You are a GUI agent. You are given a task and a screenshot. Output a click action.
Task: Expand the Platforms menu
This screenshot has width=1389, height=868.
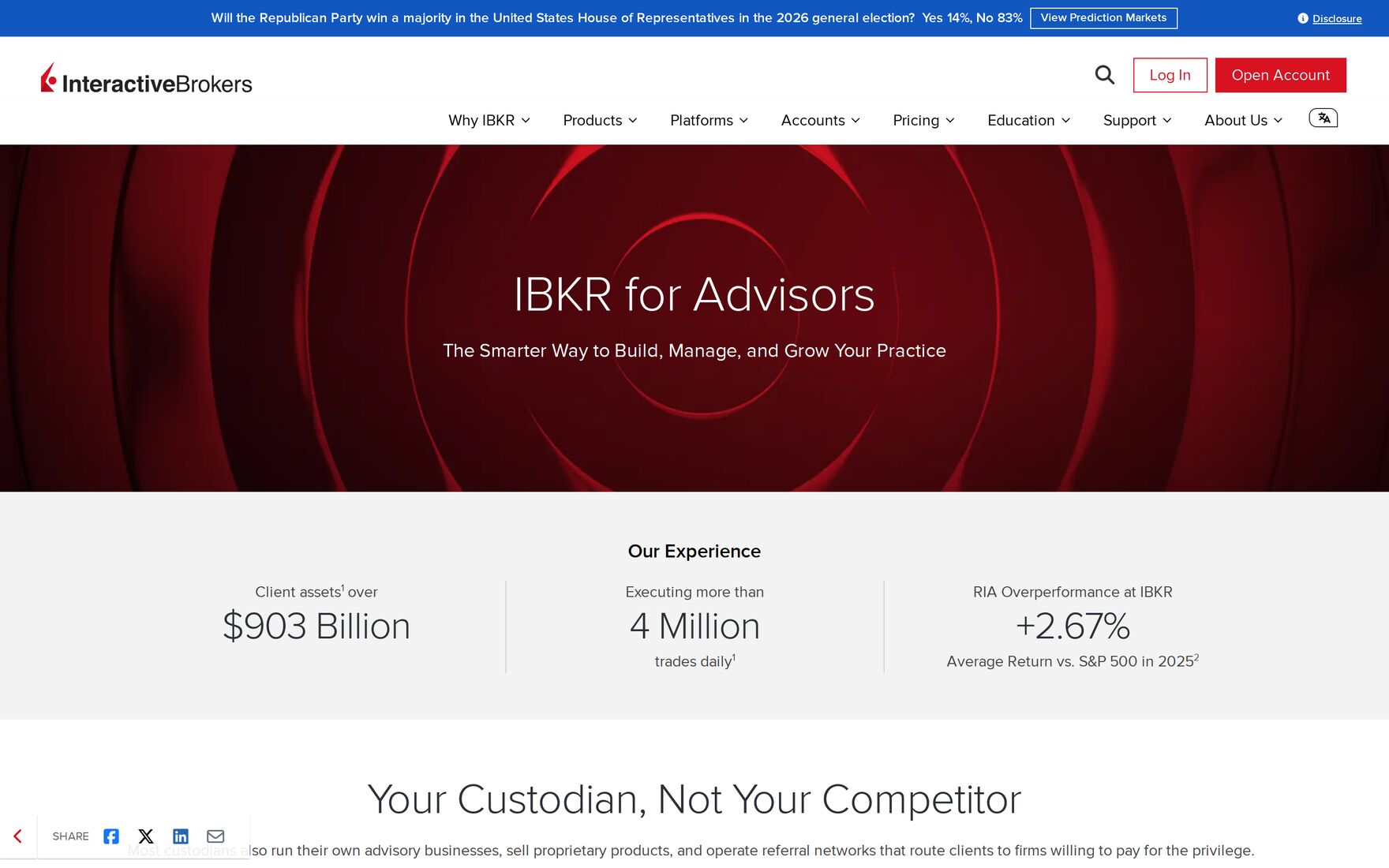tap(709, 120)
